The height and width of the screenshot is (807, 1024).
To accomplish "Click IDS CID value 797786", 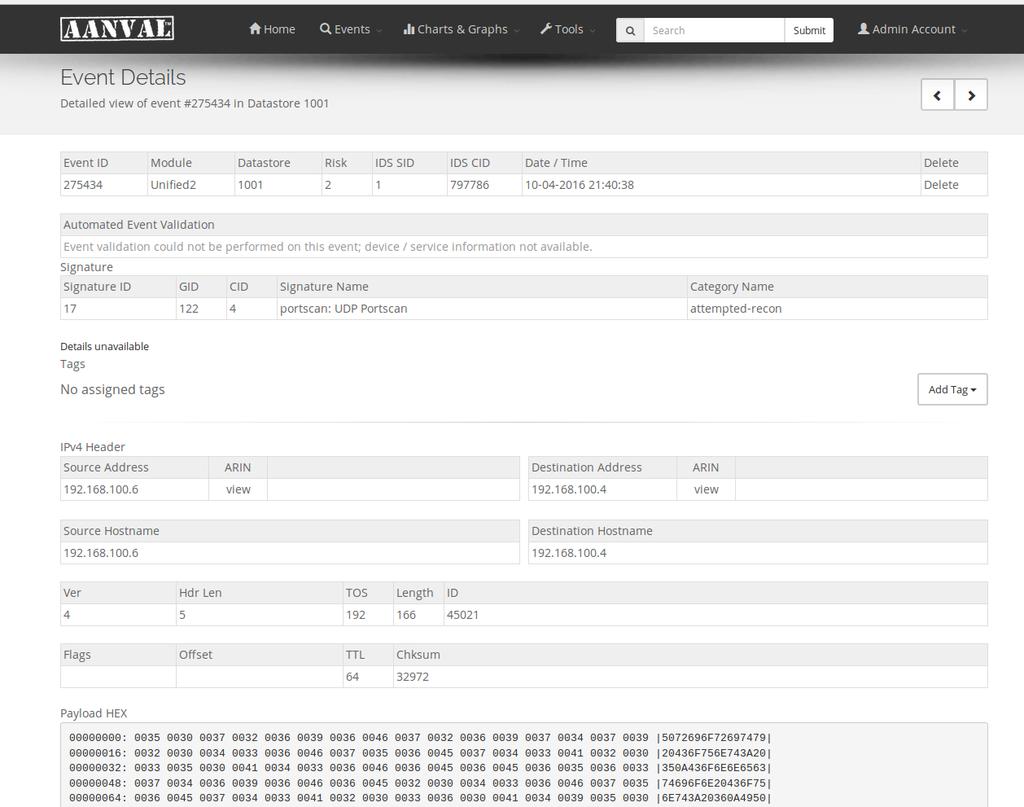I will point(470,185).
